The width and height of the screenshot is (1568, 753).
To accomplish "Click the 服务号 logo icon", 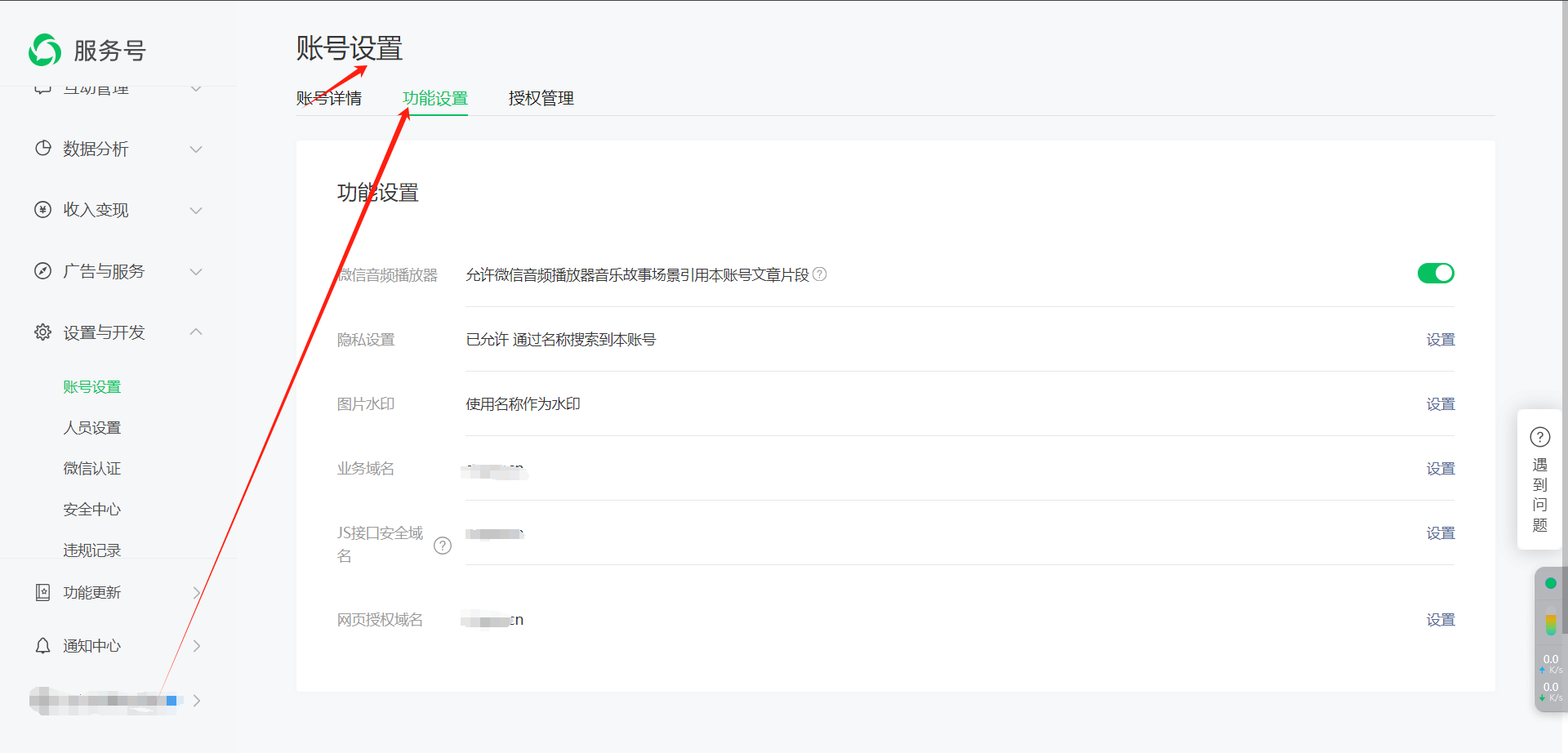I will click(45, 50).
